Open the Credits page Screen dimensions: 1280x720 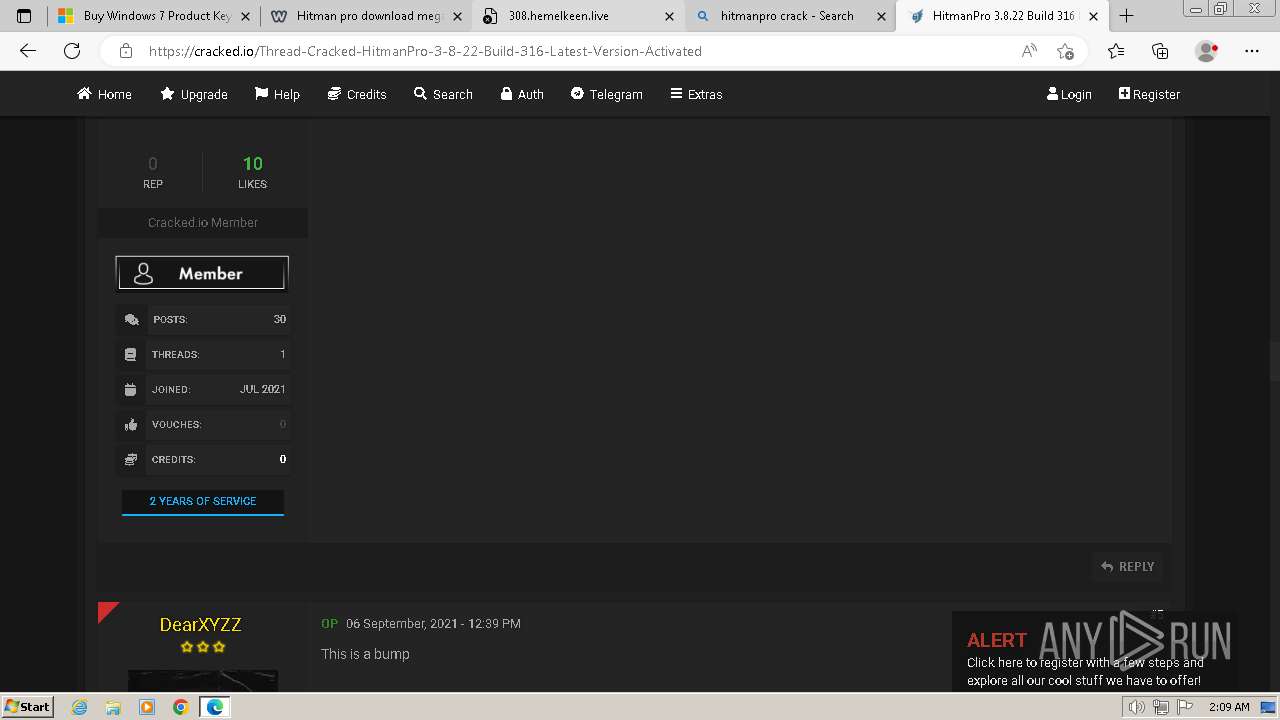click(x=357, y=94)
